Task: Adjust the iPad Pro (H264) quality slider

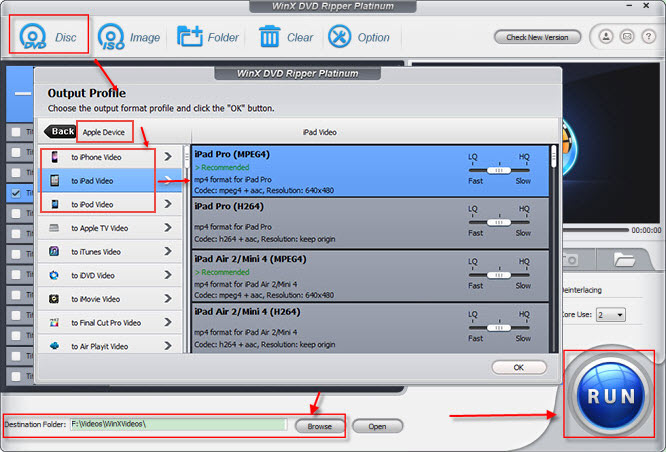Action: pos(499,223)
